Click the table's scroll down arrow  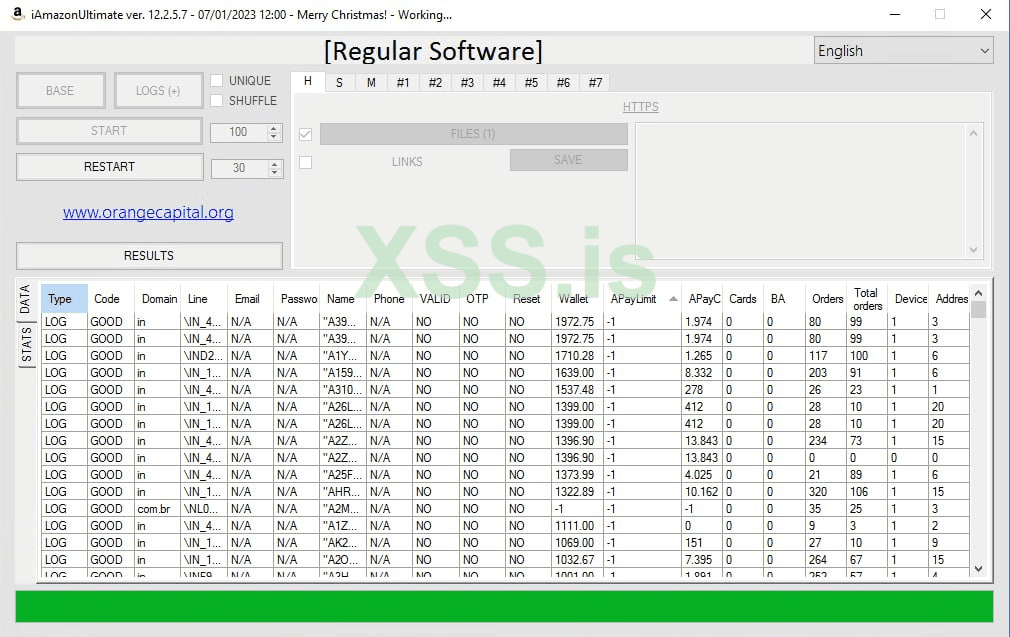pyautogui.click(x=978, y=569)
